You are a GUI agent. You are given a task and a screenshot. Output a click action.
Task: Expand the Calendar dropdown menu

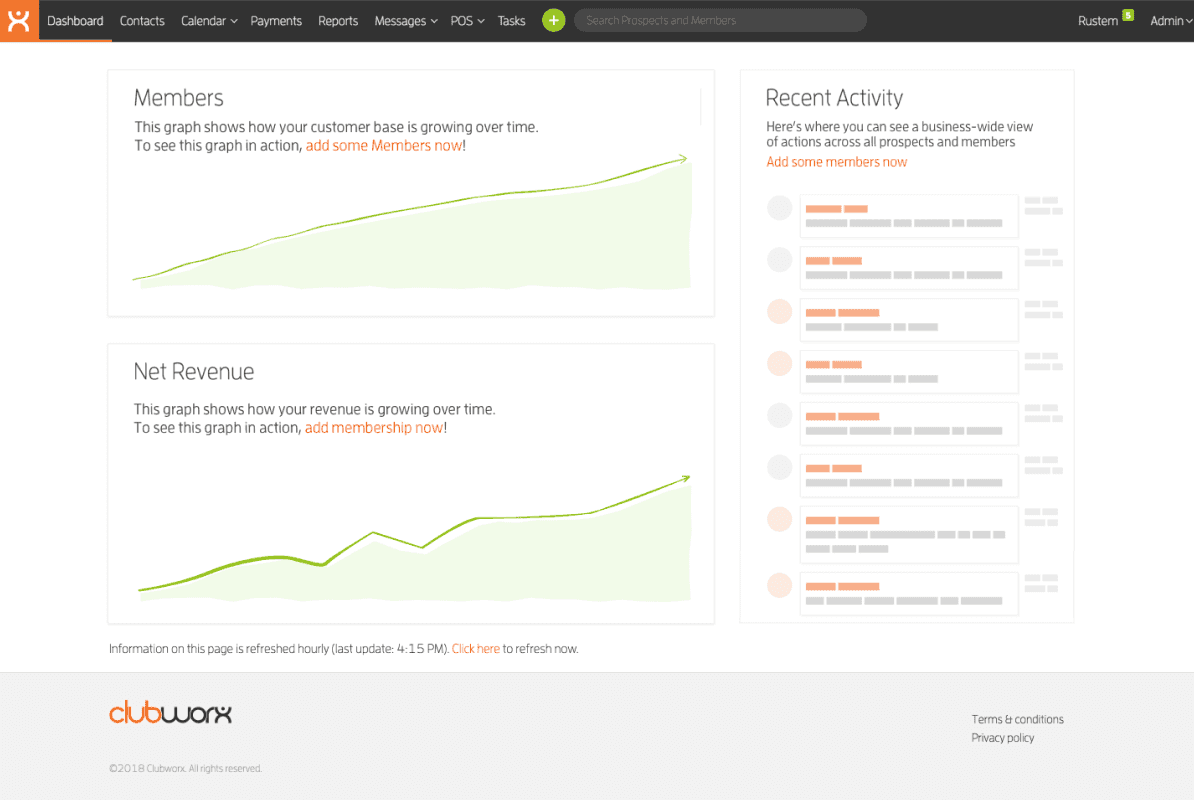pos(208,20)
